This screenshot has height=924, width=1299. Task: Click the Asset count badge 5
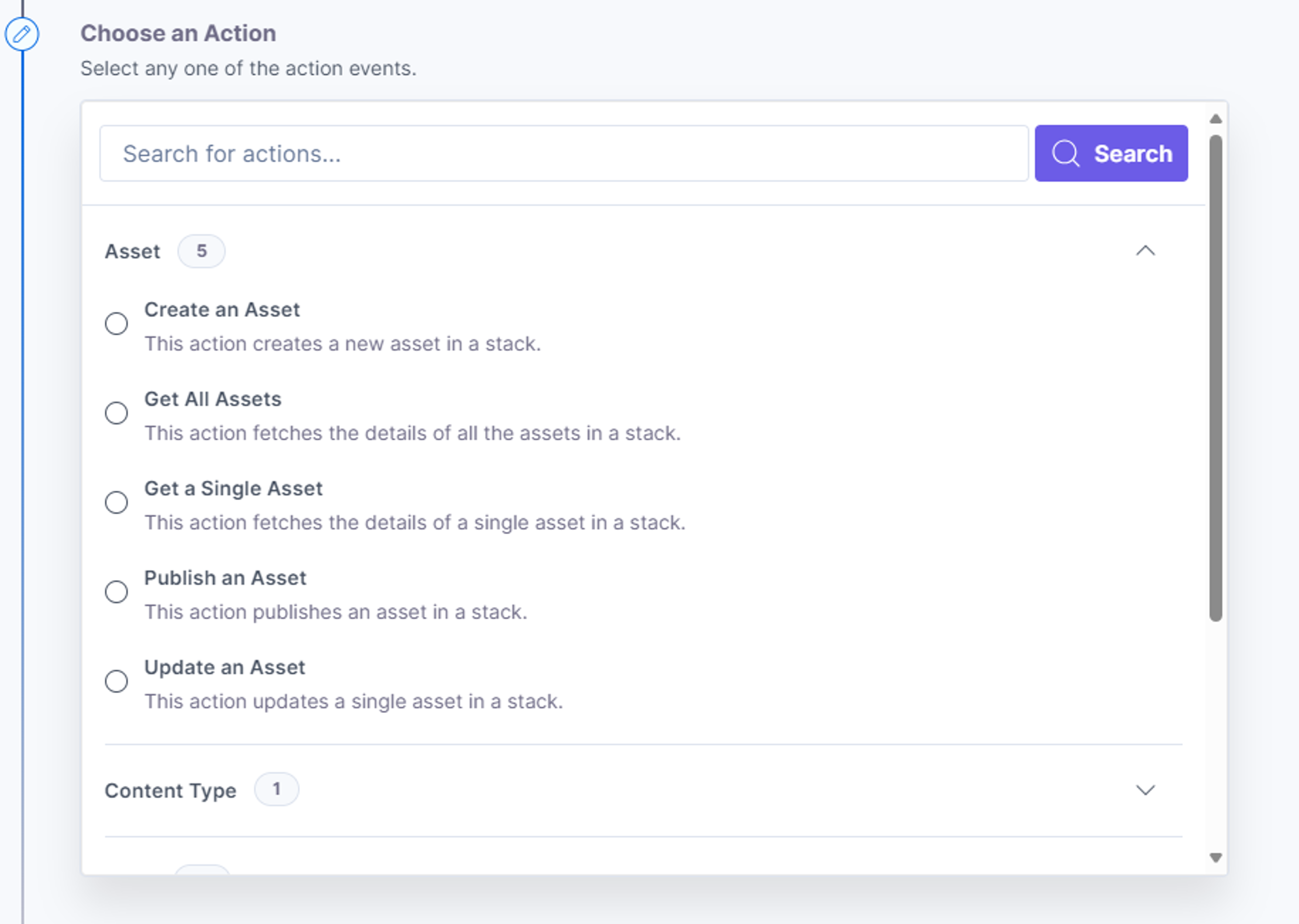201,251
